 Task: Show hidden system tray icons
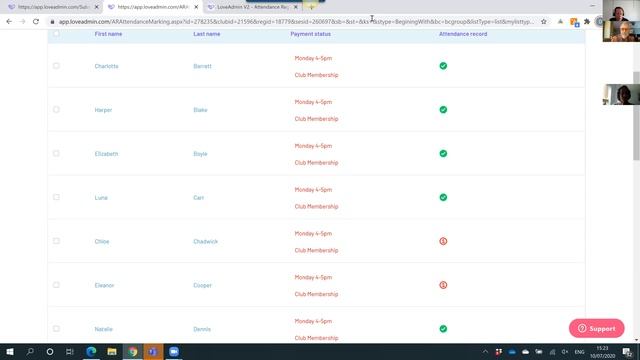tap(485, 351)
